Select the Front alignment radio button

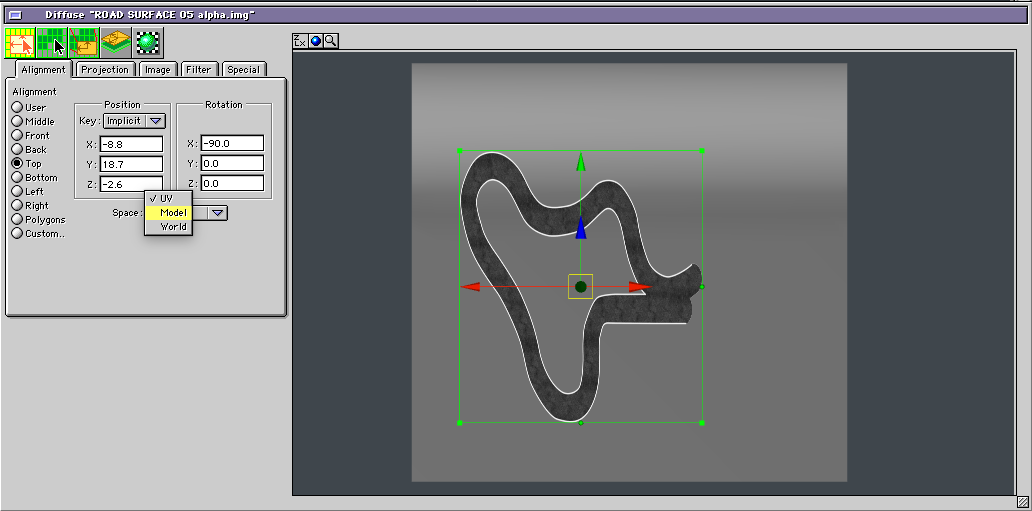tap(17, 135)
